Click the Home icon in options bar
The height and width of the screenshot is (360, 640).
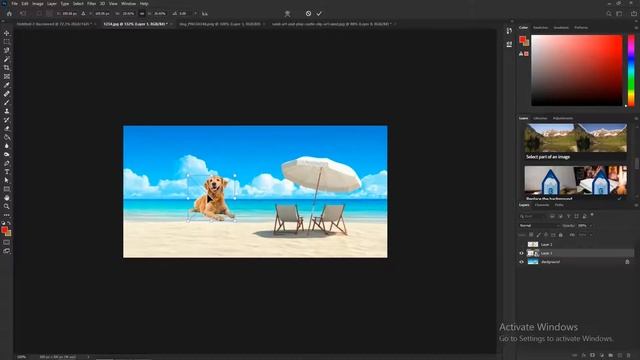pos(9,13)
